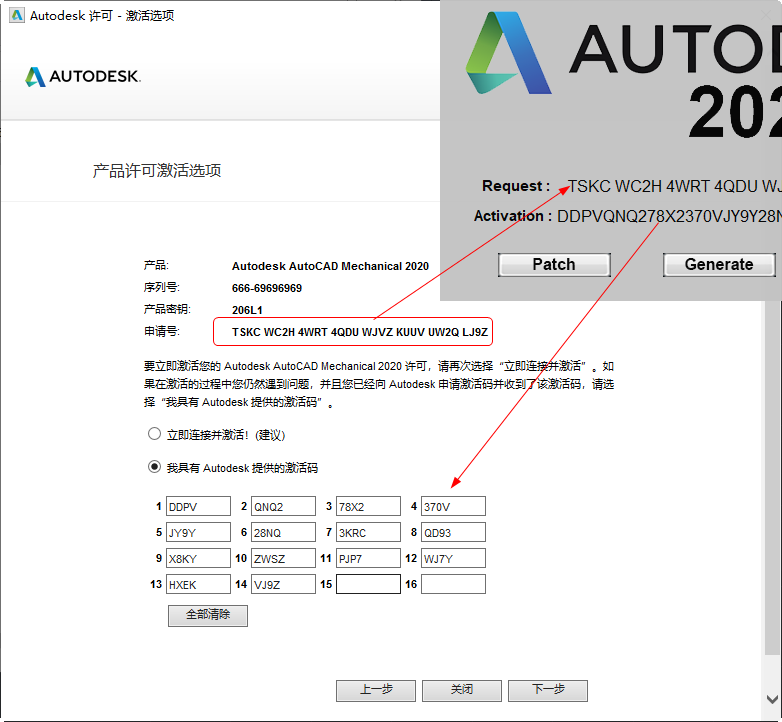
Task: Click activation code field 12 containing WJ7Y
Action: click(x=453, y=558)
